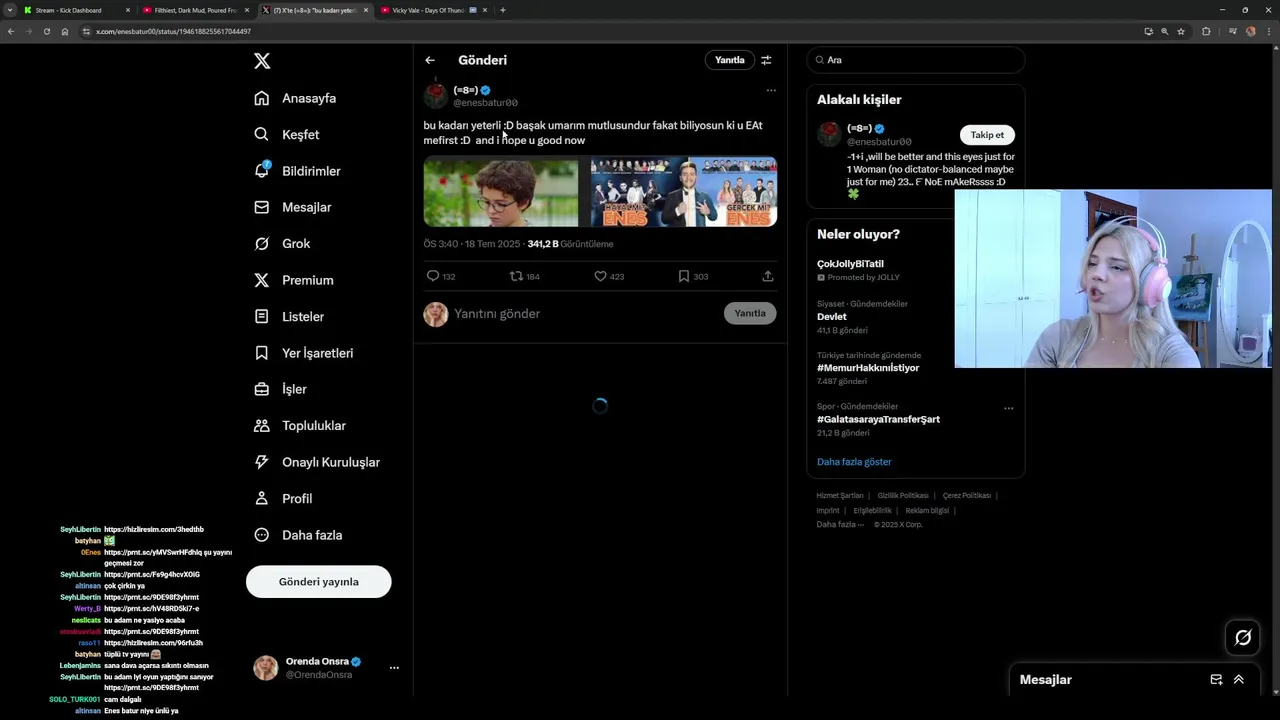Image resolution: width=1280 pixels, height=720 pixels.
Task: Open a new browser tab with plus
Action: 503,10
